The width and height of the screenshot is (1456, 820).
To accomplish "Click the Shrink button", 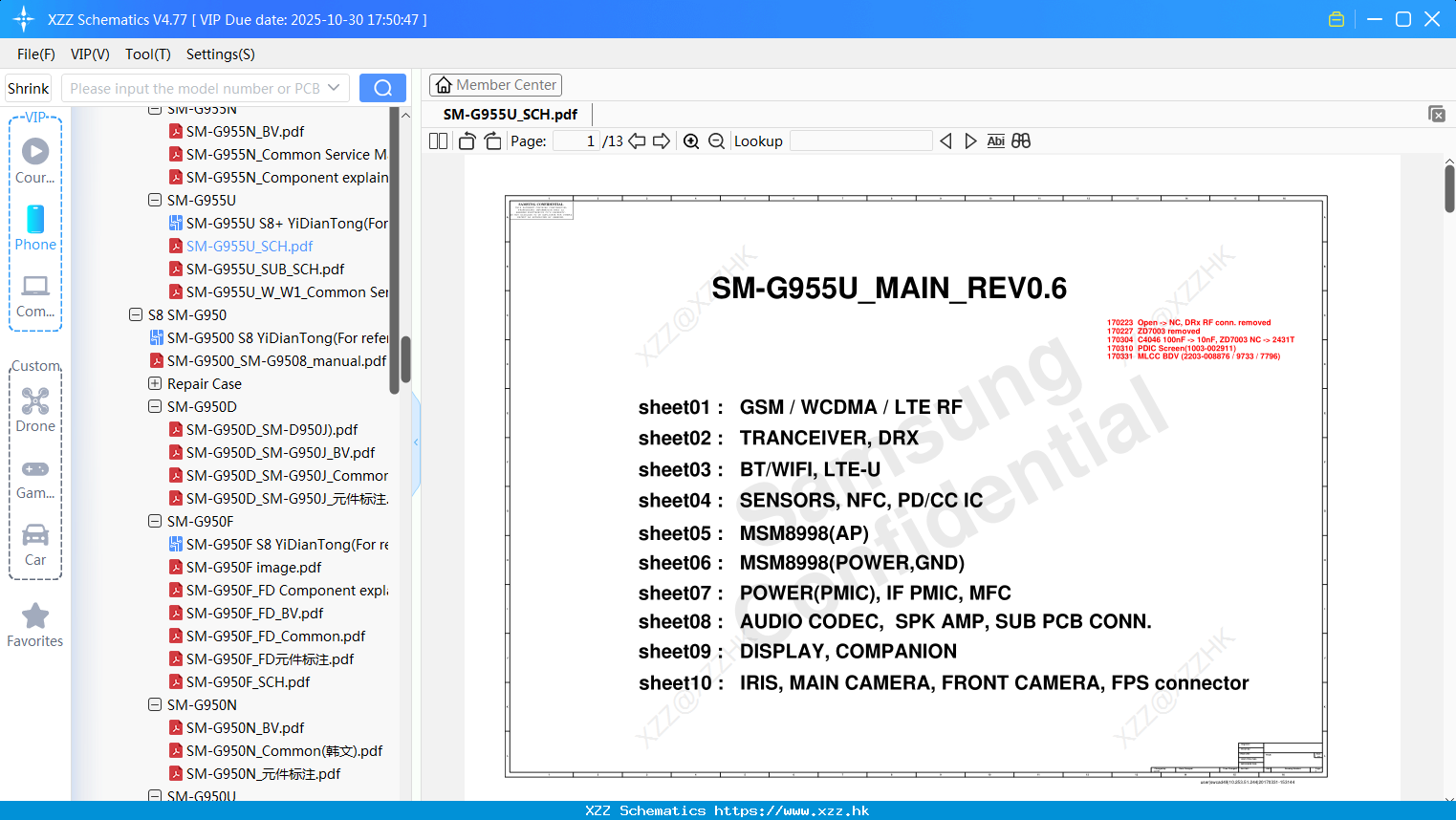I will pyautogui.click(x=28, y=88).
